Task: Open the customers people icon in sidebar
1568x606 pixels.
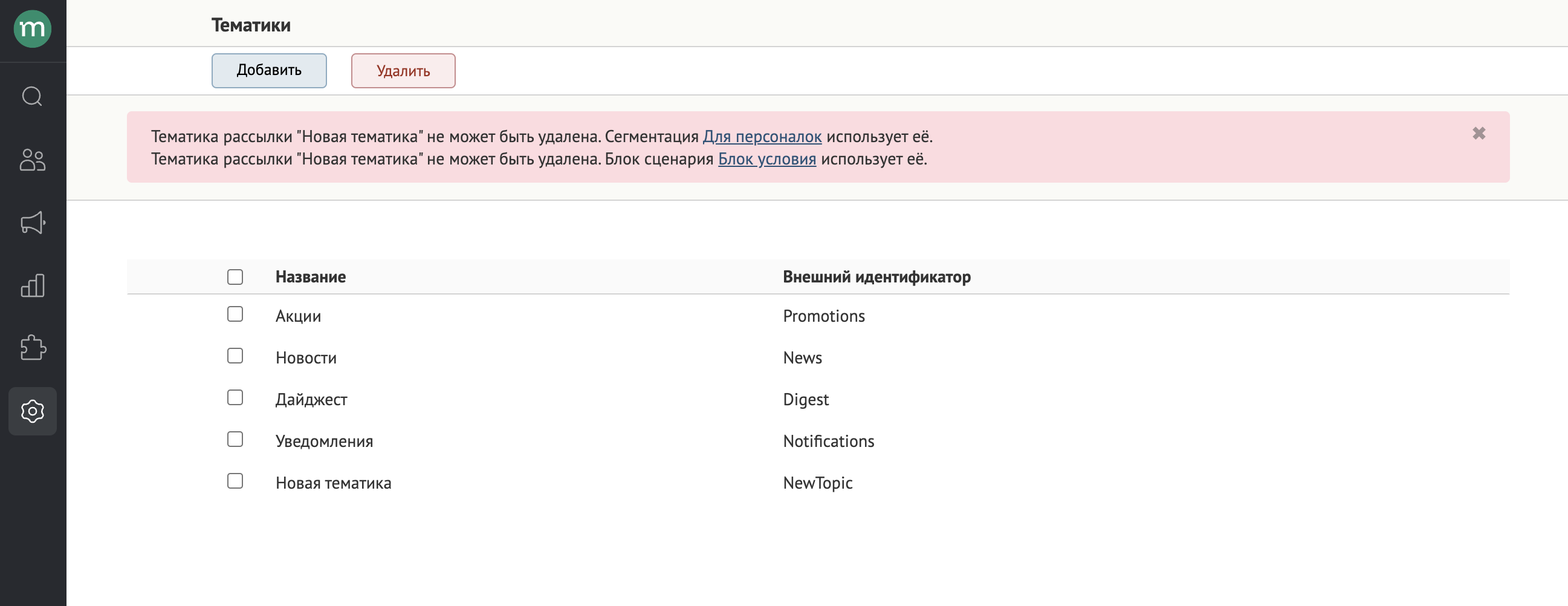Action: coord(32,160)
